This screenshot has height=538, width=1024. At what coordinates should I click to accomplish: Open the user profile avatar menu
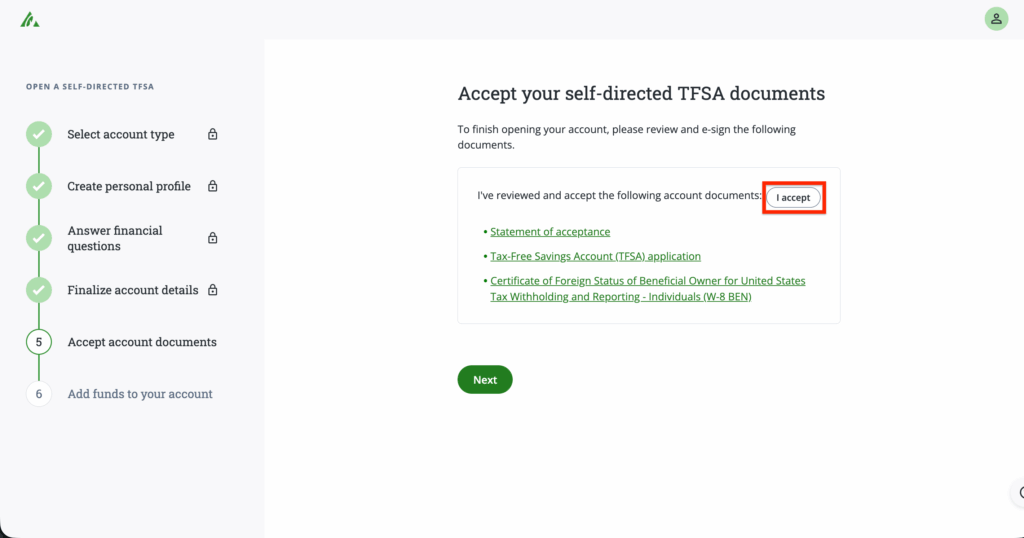point(996,19)
